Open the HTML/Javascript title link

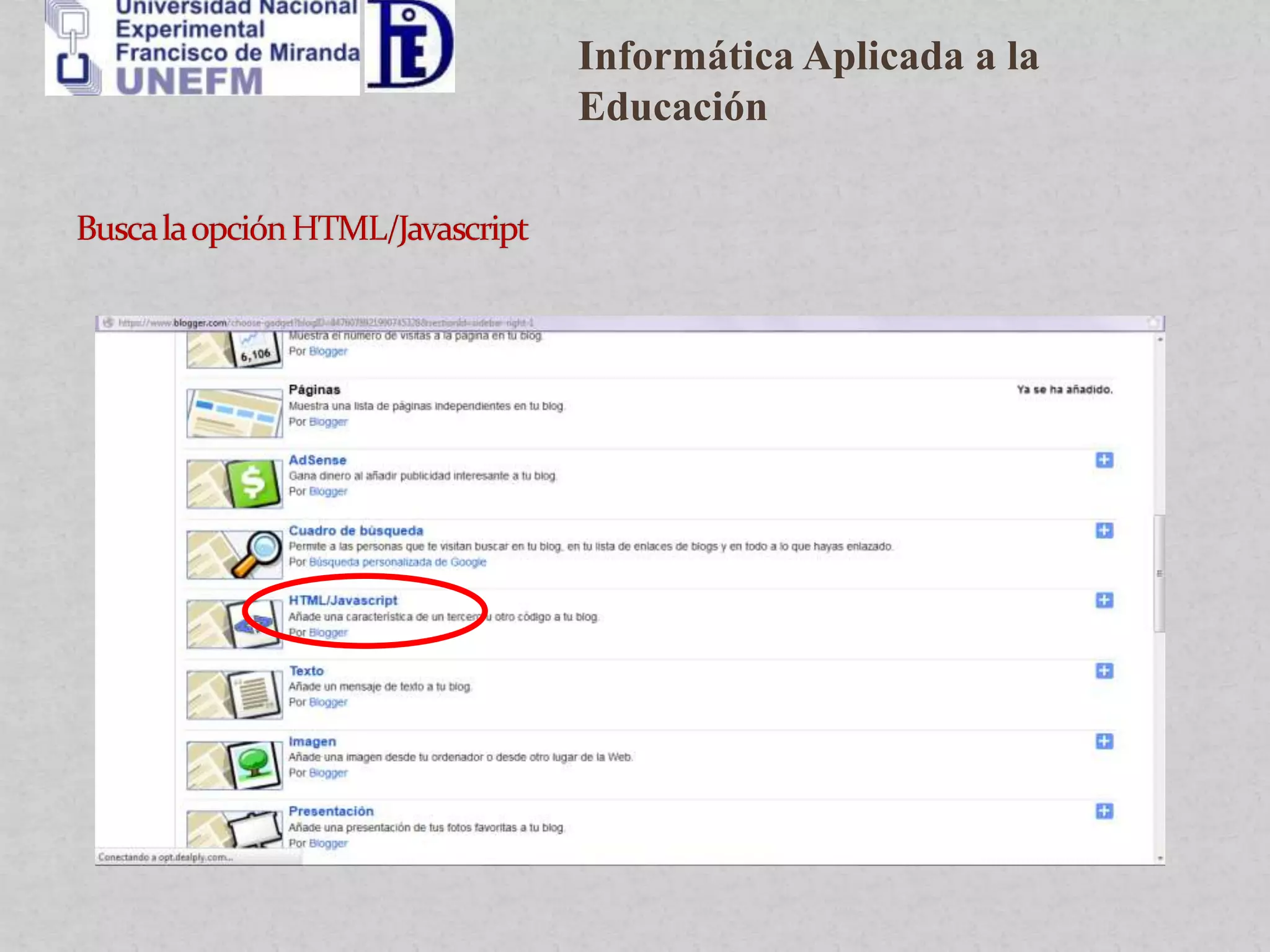[x=343, y=601]
